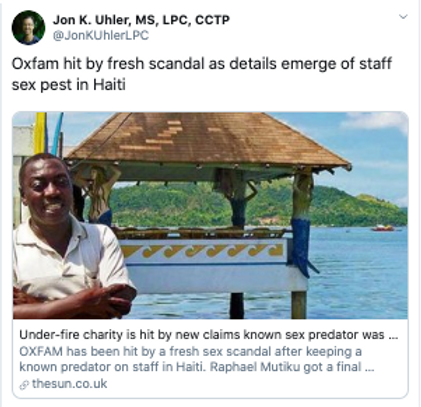The width and height of the screenshot is (421, 407).
Task: Click the yellow pole at the photo's top left
Action: tap(40, 133)
